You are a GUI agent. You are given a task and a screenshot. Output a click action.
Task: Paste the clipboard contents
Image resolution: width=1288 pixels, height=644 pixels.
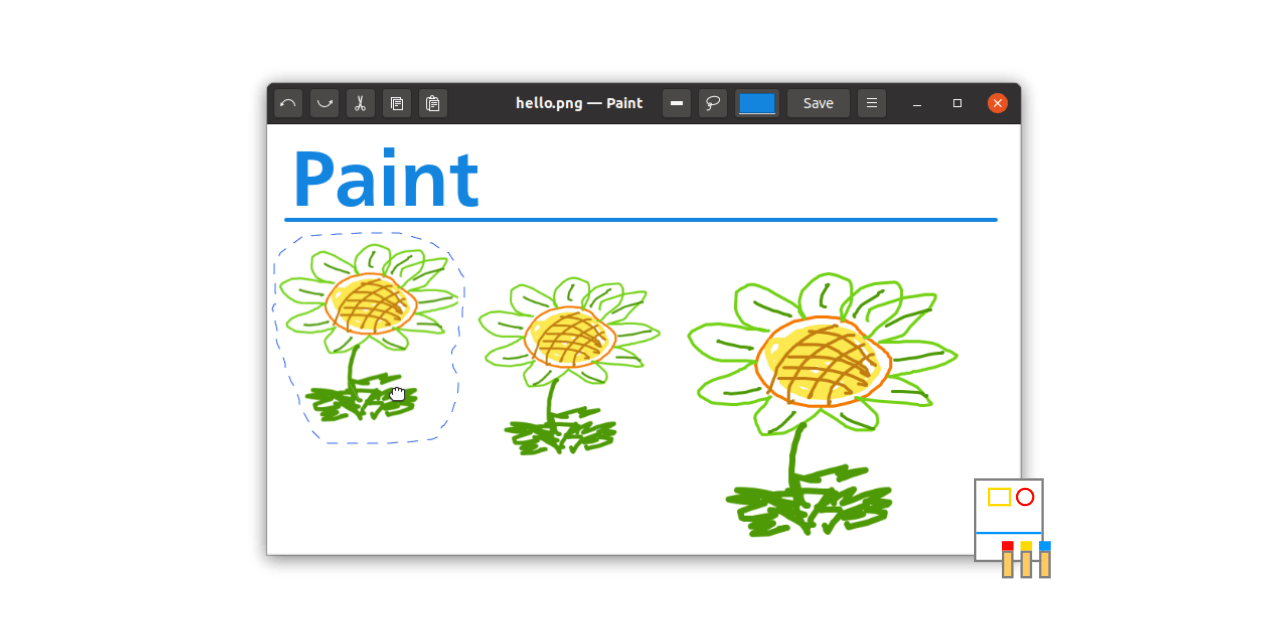click(x=433, y=103)
